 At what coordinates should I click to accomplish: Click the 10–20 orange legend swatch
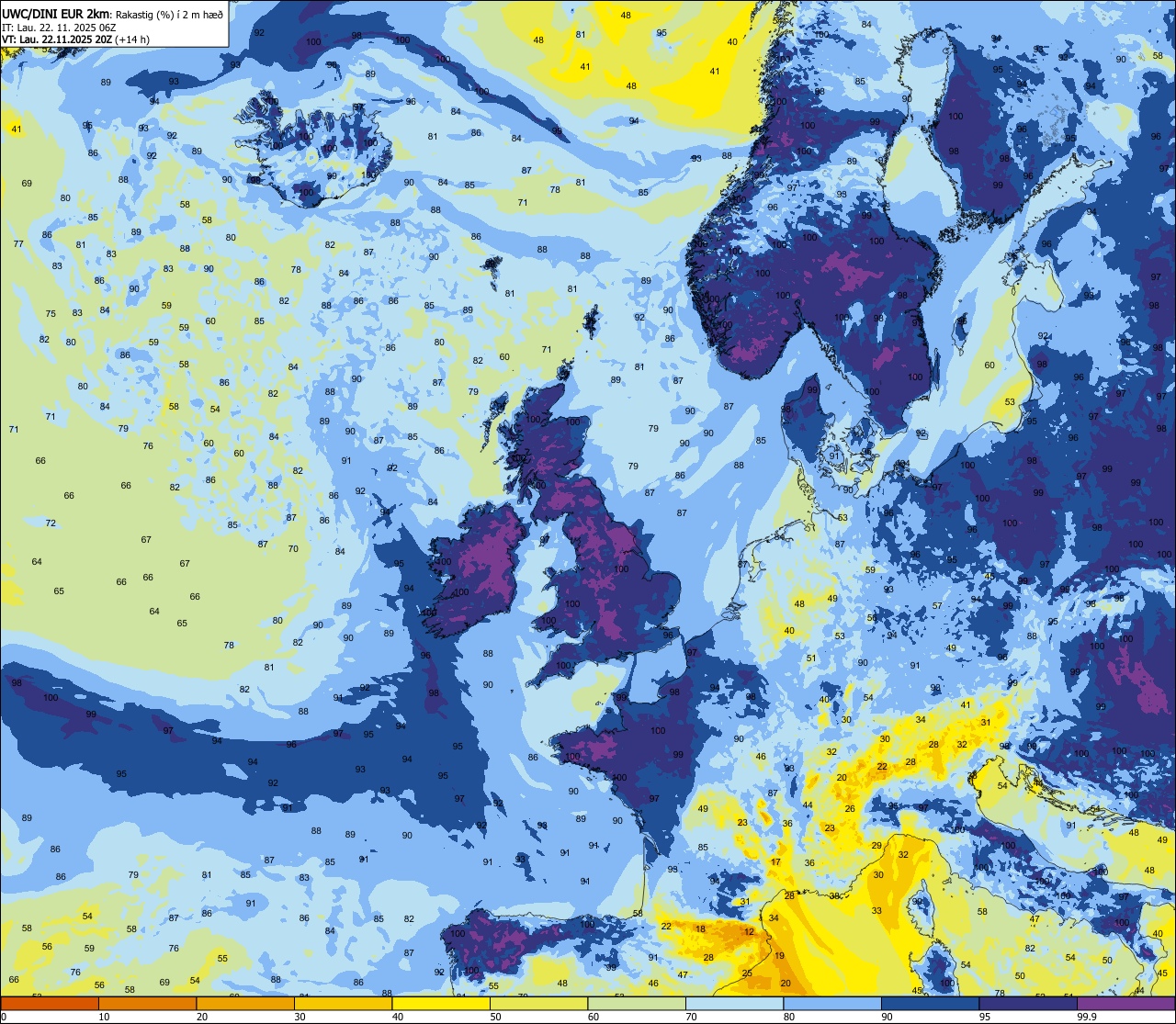pyautogui.click(x=147, y=1003)
